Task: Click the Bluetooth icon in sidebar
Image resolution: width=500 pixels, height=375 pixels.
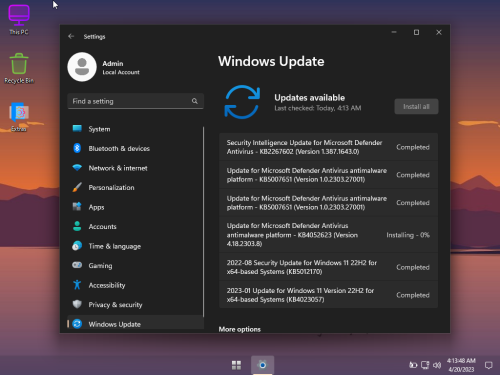Action: (x=77, y=148)
